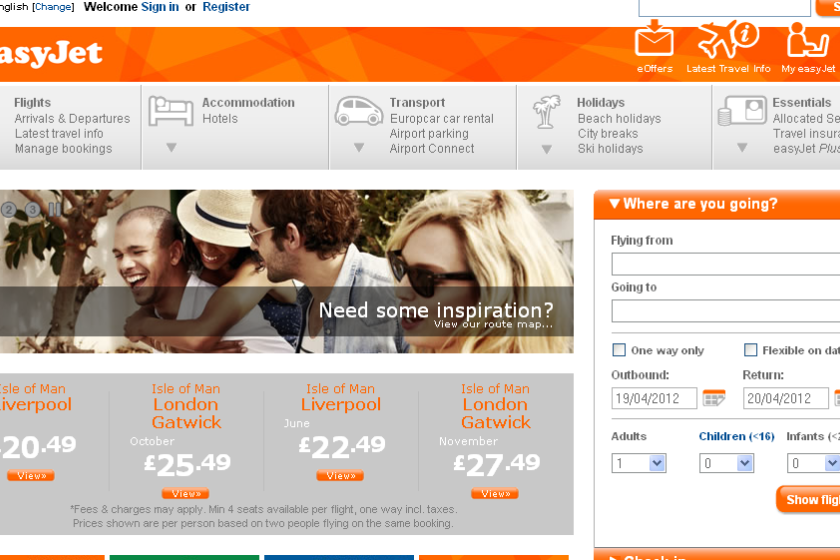The height and width of the screenshot is (560, 840).
Task: Open the Accommodation menu heading
Action: pos(248,102)
